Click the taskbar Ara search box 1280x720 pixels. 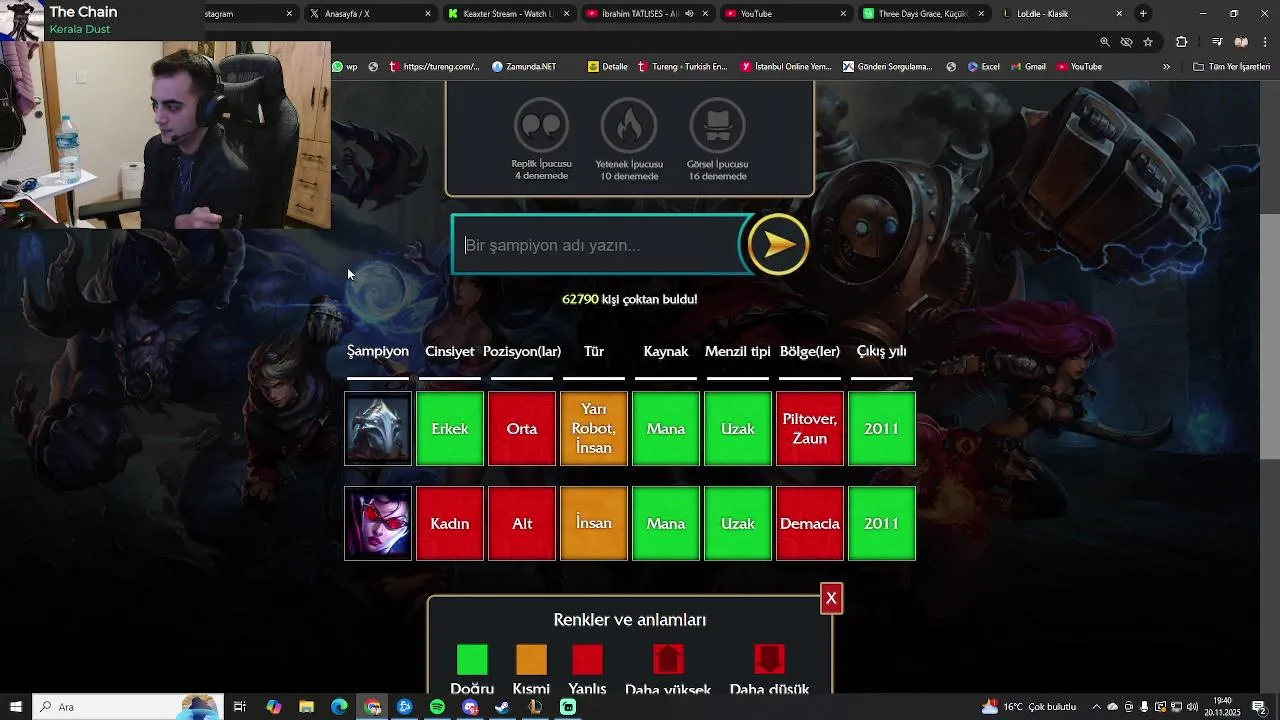pos(127,707)
